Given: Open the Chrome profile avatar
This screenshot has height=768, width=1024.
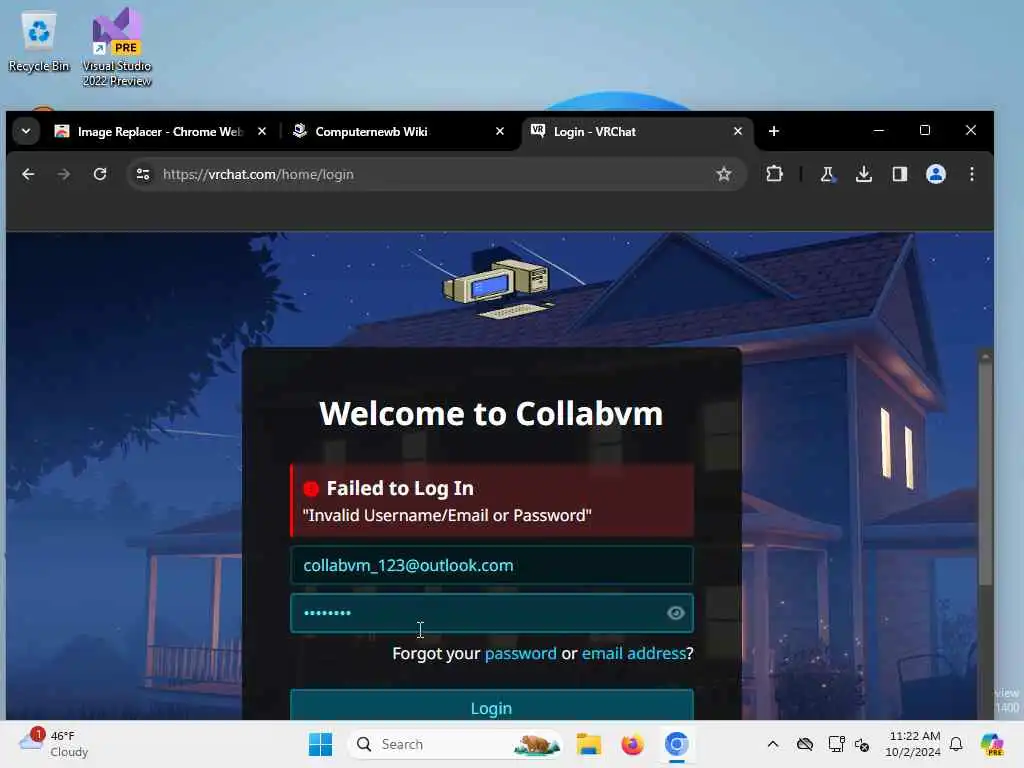Looking at the screenshot, I should (x=936, y=174).
